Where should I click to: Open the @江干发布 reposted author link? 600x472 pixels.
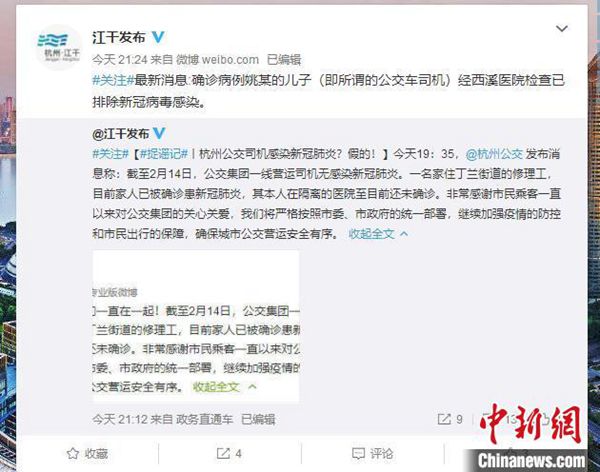[x=121, y=134]
